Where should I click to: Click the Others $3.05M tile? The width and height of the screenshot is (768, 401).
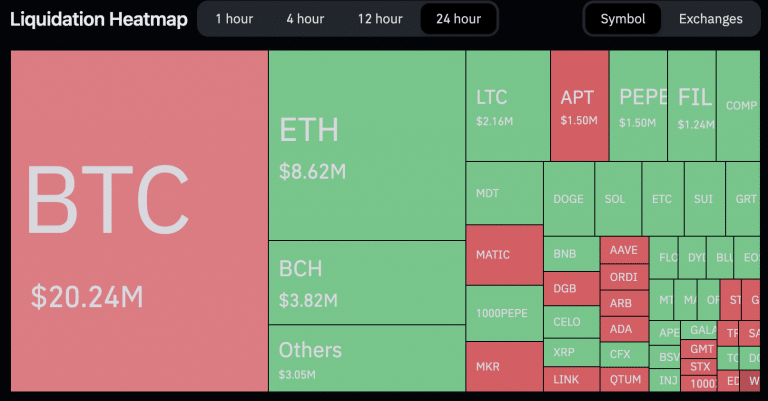tap(366, 358)
